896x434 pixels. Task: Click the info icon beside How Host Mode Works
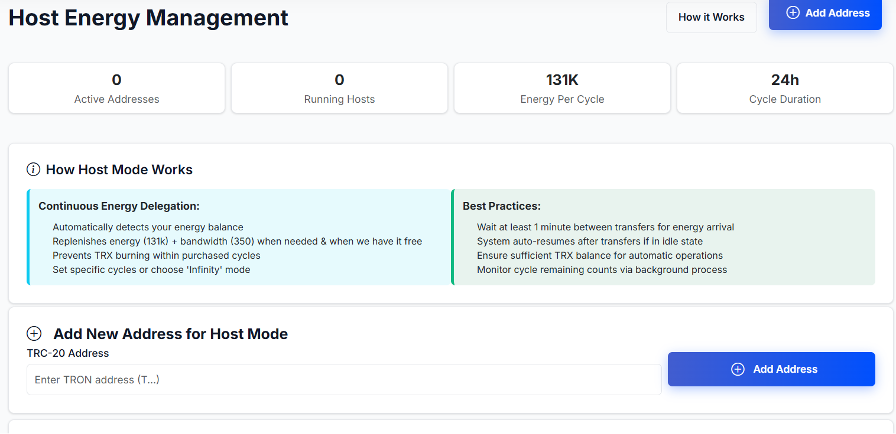click(x=33, y=170)
